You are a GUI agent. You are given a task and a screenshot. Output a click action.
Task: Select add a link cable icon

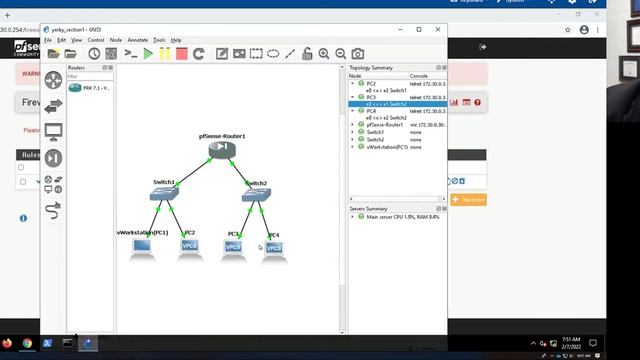click(x=53, y=210)
